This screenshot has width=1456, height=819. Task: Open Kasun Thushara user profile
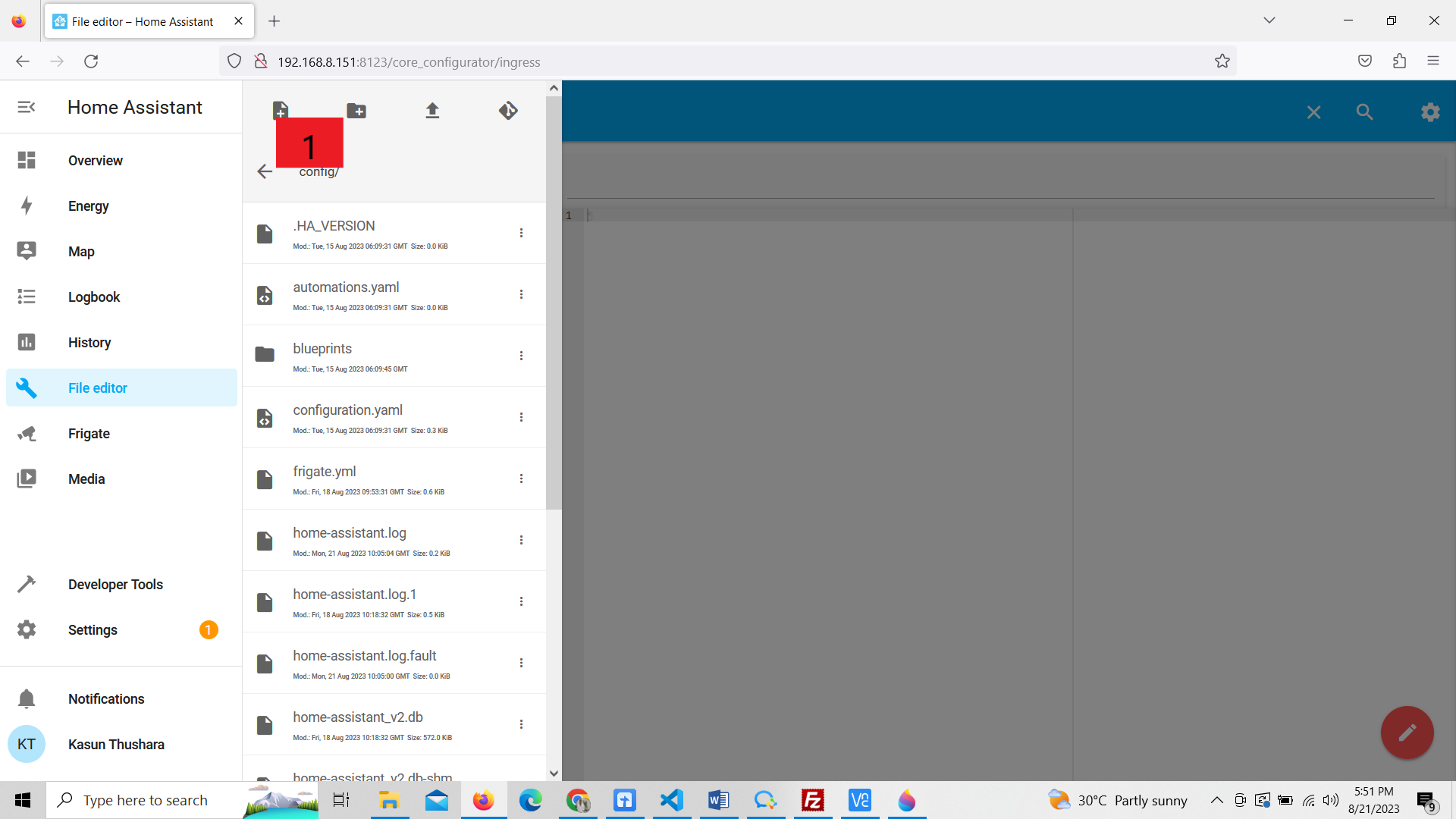[121, 745]
